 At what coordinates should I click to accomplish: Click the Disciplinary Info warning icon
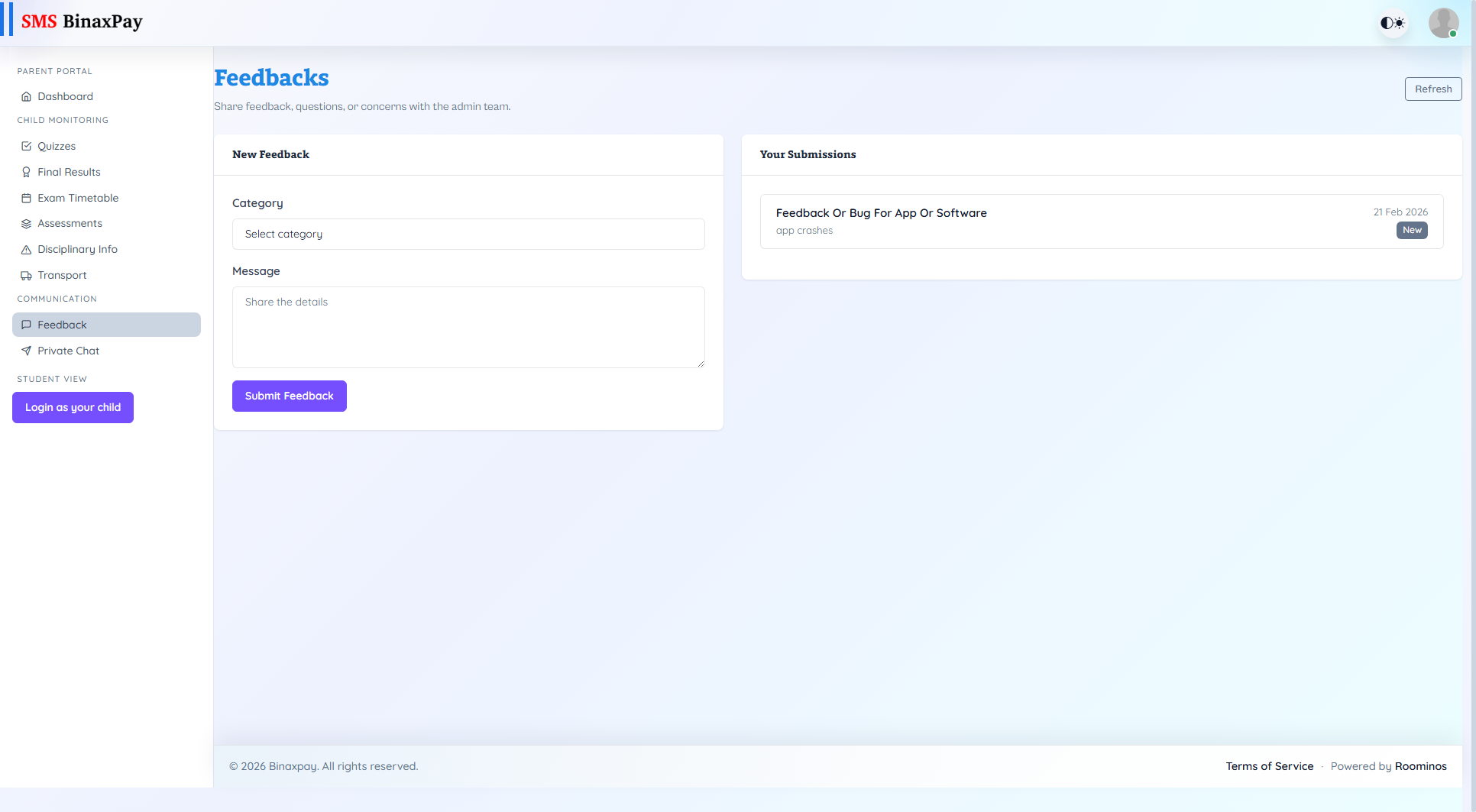[x=27, y=249]
